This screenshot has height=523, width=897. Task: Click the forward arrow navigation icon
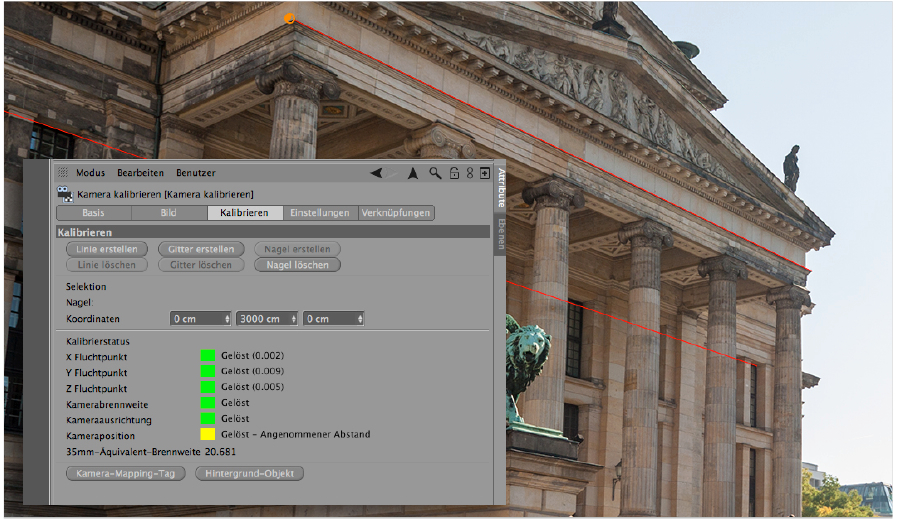tap(392, 173)
